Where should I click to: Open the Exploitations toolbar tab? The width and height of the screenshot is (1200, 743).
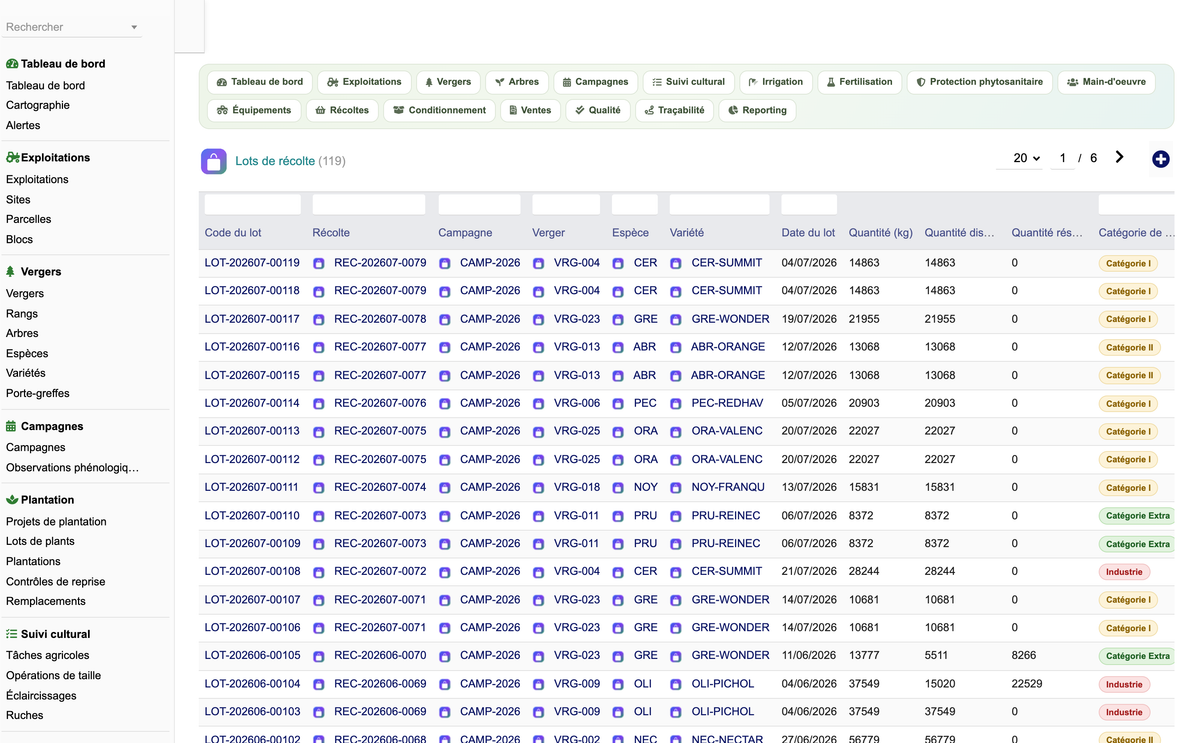point(364,82)
